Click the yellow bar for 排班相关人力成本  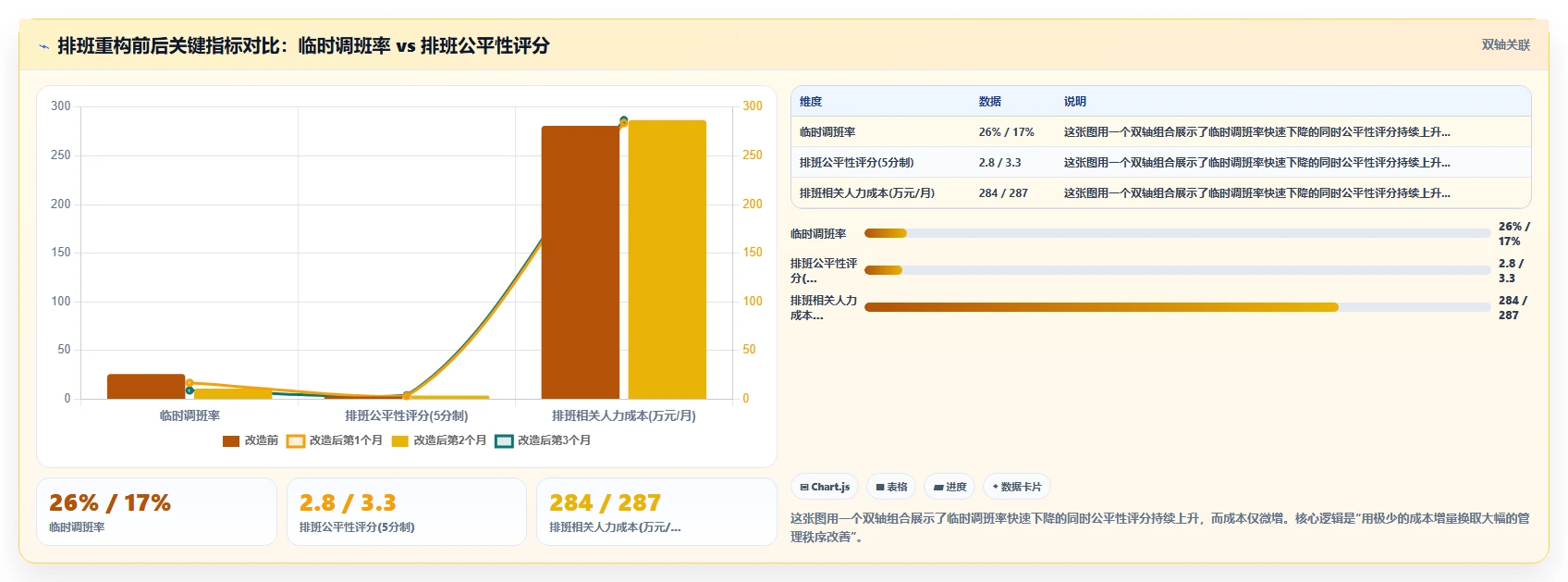coord(668,260)
